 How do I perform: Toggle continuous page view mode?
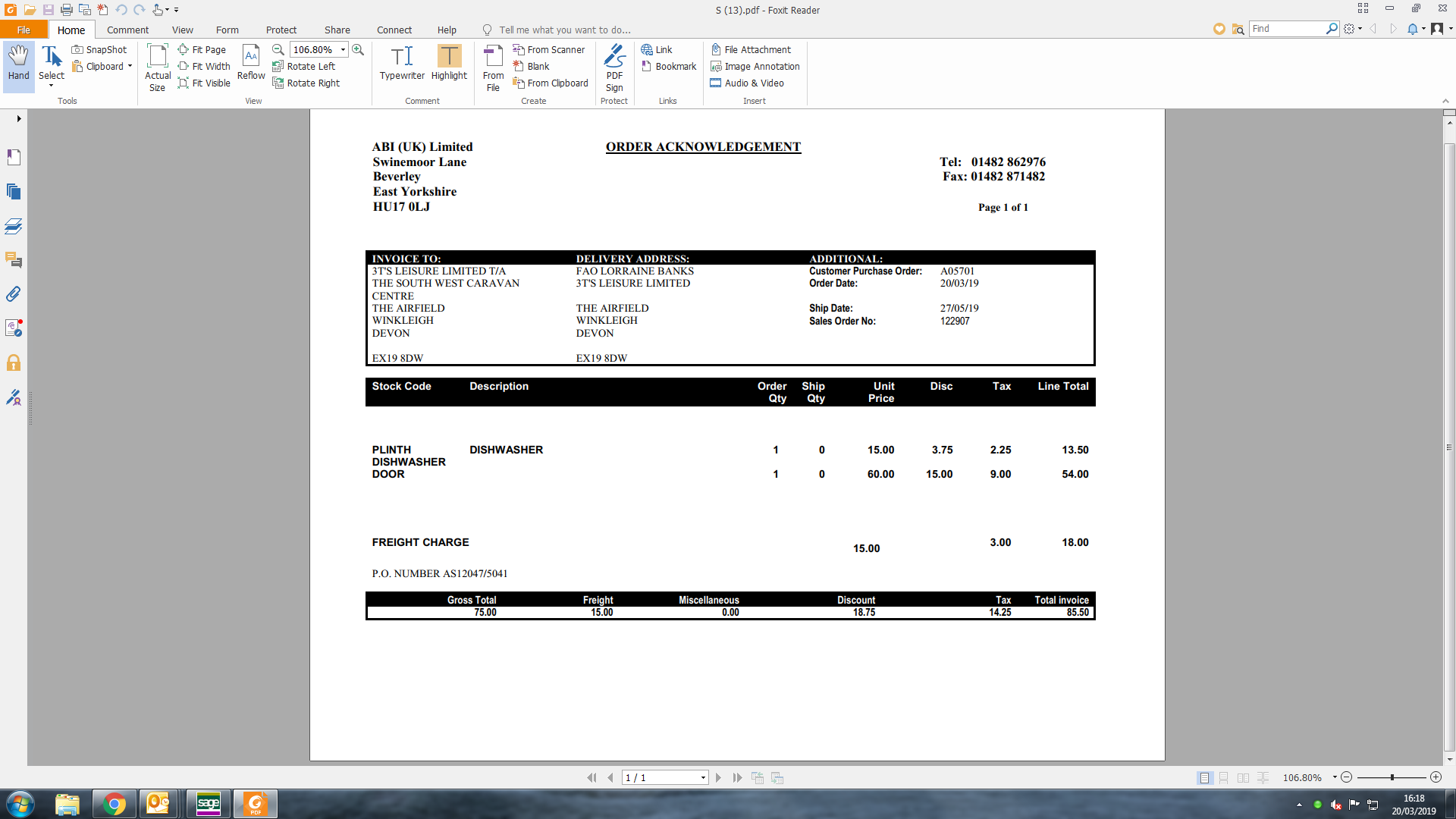coord(1224,778)
